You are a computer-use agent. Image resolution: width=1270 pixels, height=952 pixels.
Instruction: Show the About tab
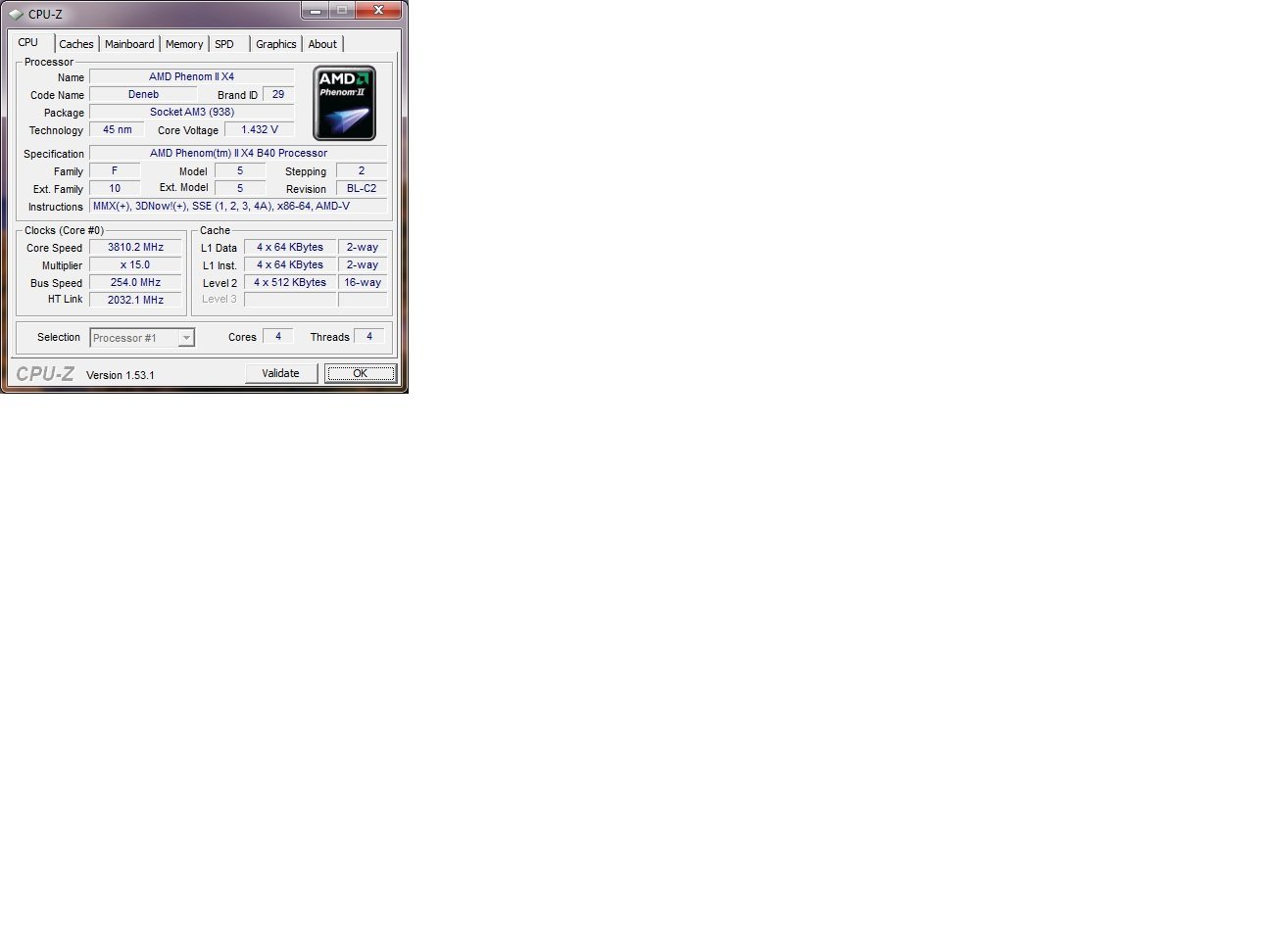pyautogui.click(x=322, y=44)
